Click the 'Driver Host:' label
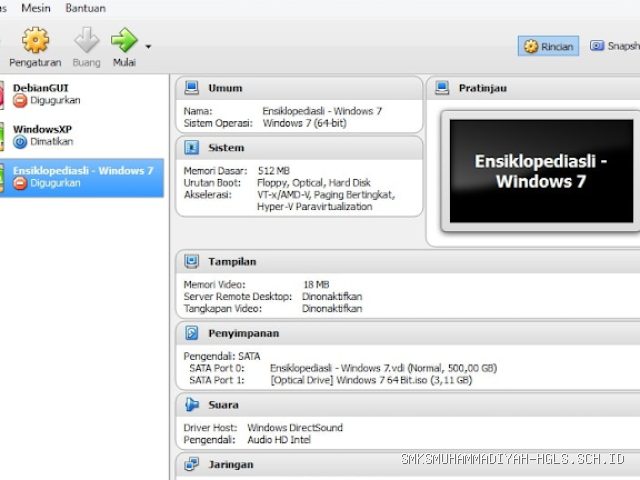 (x=210, y=428)
